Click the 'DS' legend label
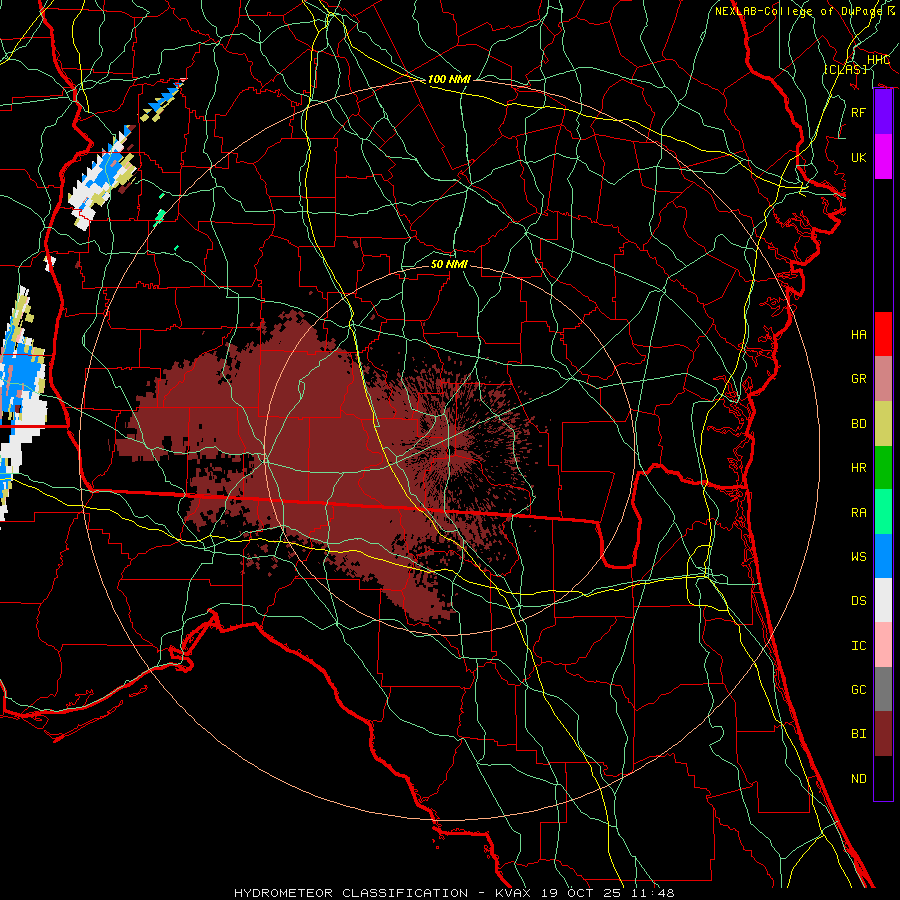 (x=858, y=600)
